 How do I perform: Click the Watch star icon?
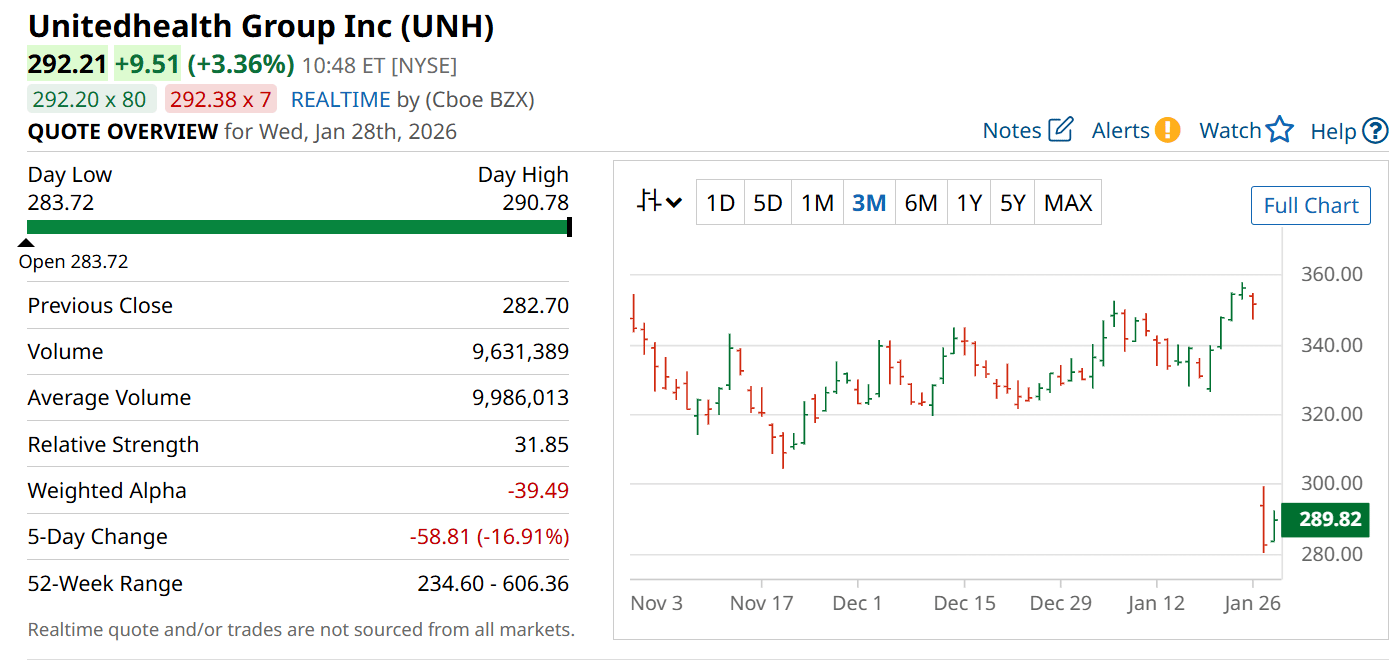[1280, 130]
